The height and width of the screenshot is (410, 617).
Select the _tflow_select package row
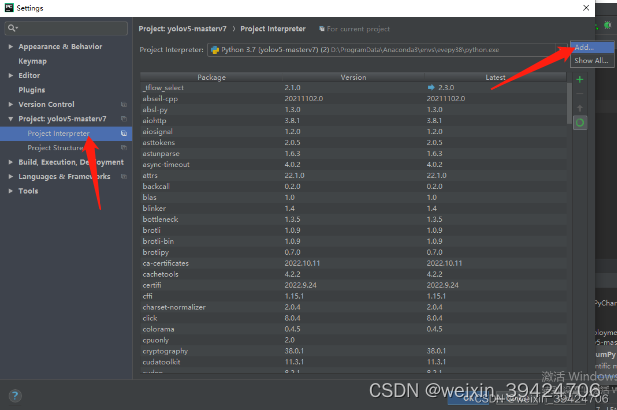click(353, 87)
